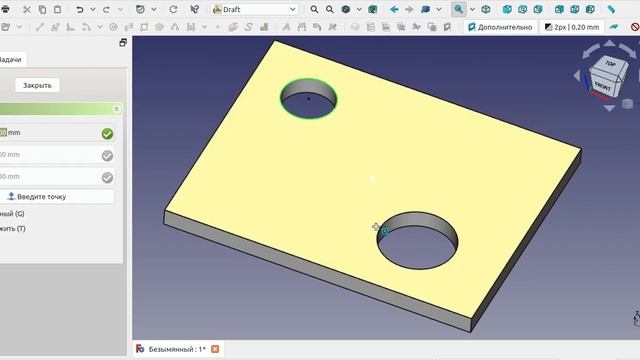Open the arc tools dropdown arrow
The width and height of the screenshot is (640, 360).
pyautogui.click(x=100, y=27)
